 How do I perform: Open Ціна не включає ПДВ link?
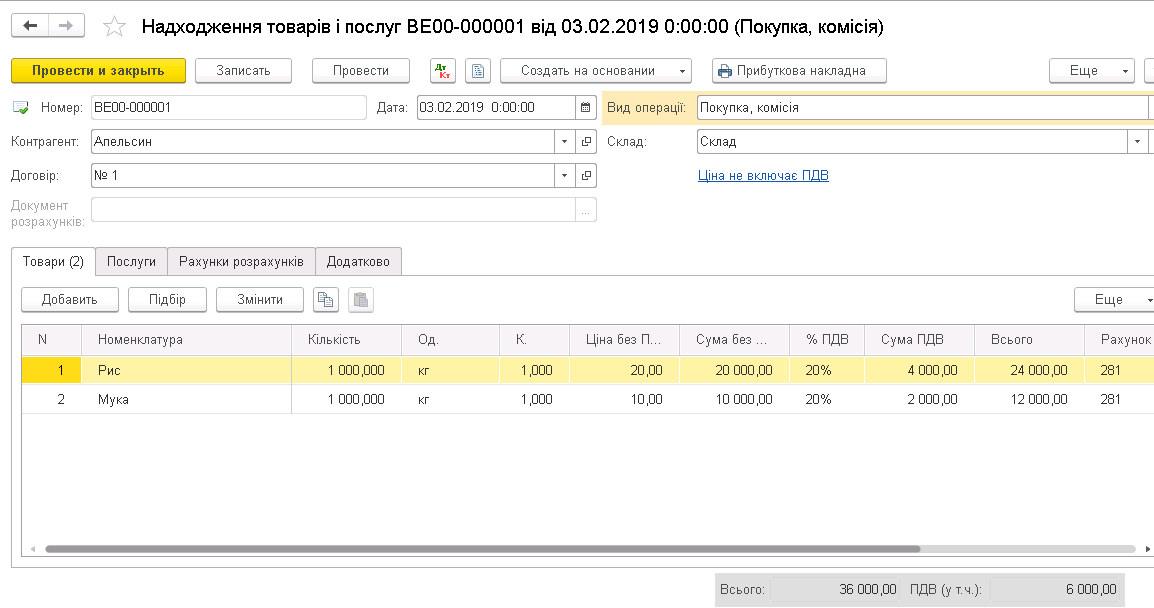pos(763,175)
